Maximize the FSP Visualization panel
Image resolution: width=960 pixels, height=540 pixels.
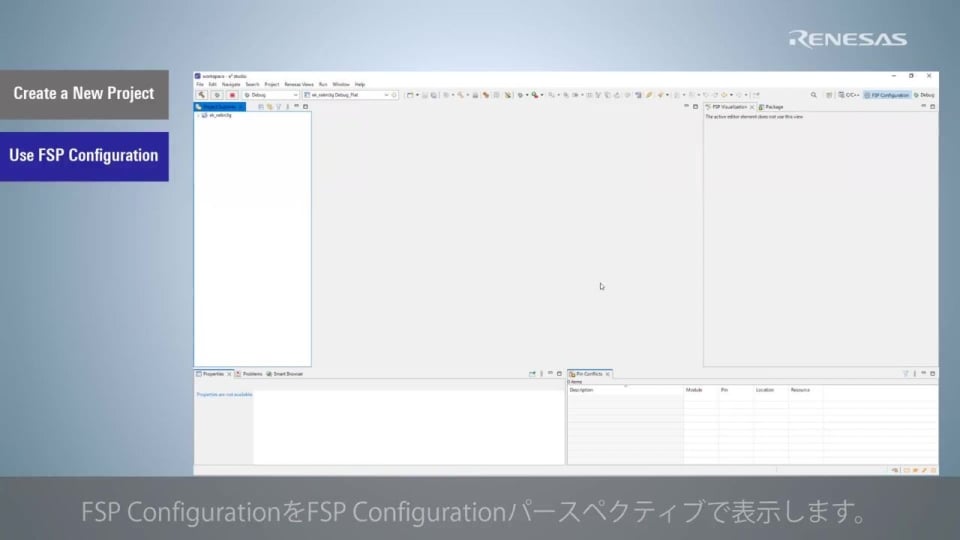932,107
